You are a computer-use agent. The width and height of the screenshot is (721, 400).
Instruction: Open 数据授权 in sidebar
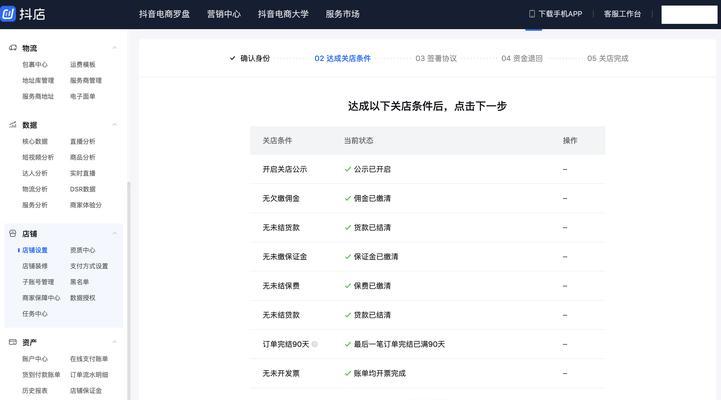pyautogui.click(x=83, y=298)
